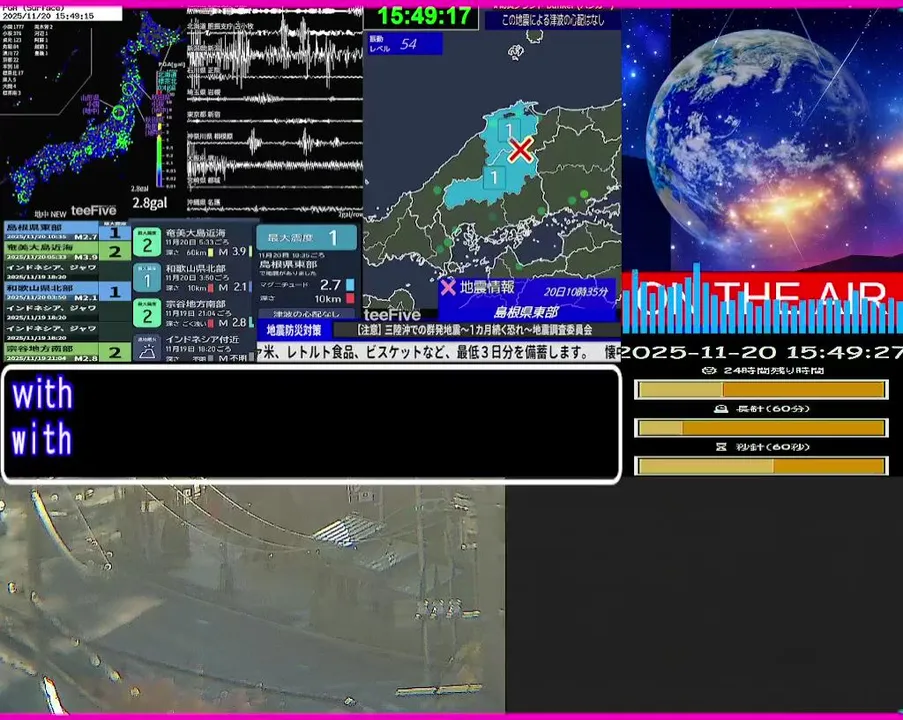The width and height of the screenshot is (903, 720).
Task: Select the 宗谷地方南部 11月19日 21:04 entry
Action: [194, 313]
